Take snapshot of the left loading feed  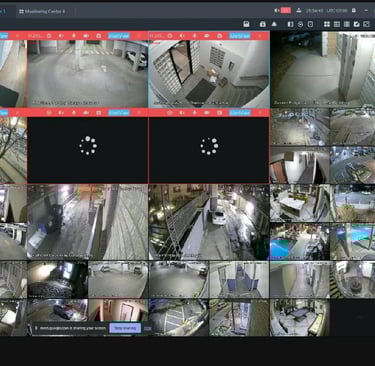click(x=99, y=113)
